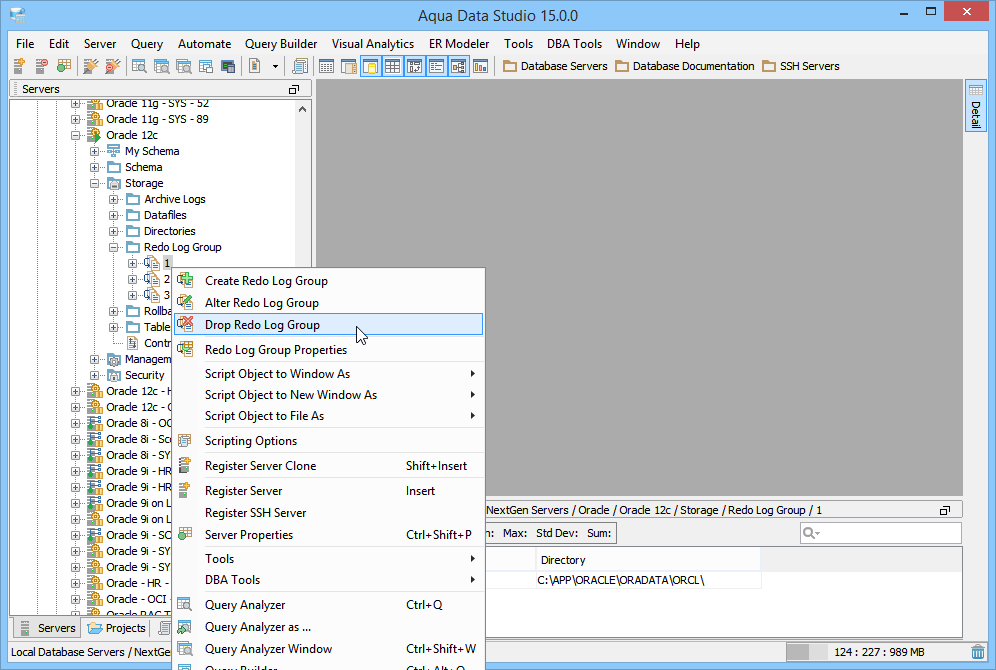Image resolution: width=996 pixels, height=670 pixels.
Task: Click the search field in details panel
Action: [880, 533]
